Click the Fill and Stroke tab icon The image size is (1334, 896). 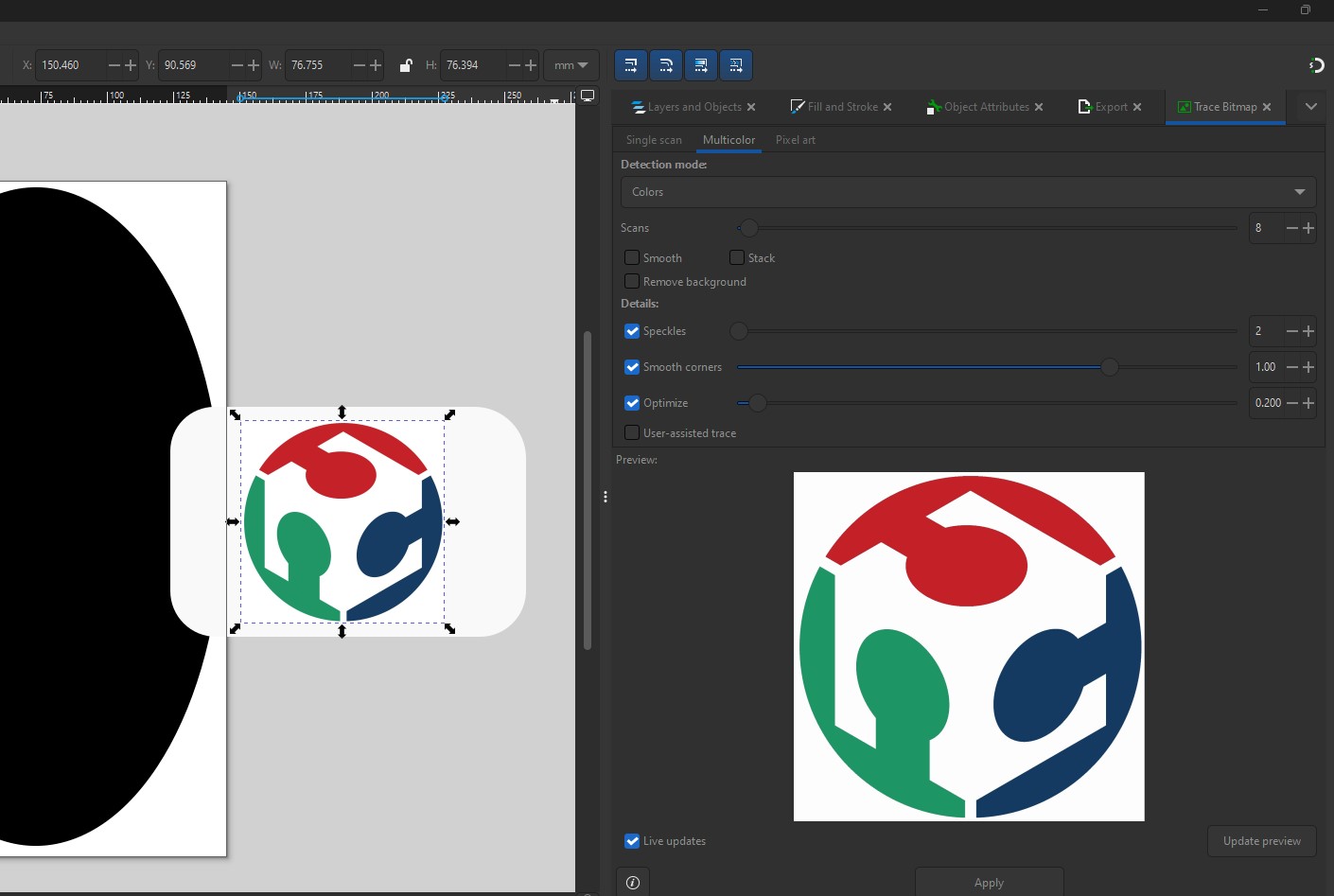coord(798,107)
